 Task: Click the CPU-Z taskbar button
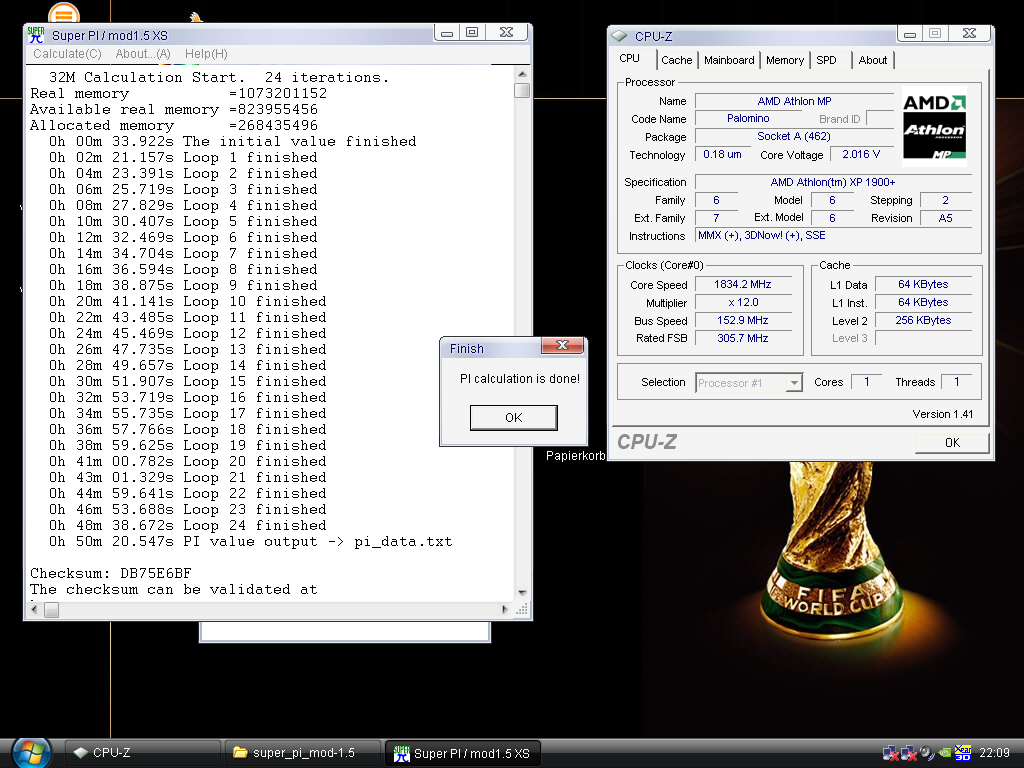pyautogui.click(x=142, y=753)
